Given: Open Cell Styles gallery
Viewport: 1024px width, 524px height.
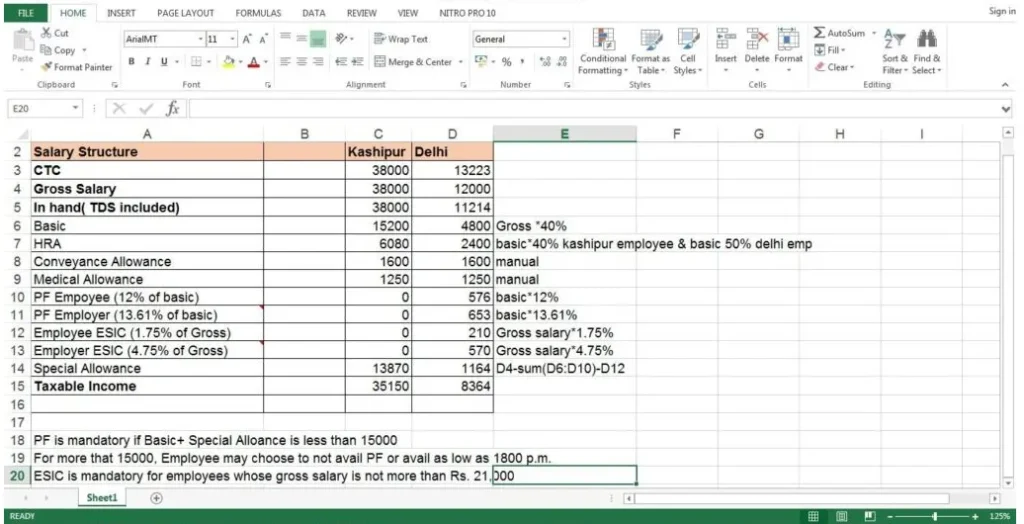Looking at the screenshot, I should [688, 52].
